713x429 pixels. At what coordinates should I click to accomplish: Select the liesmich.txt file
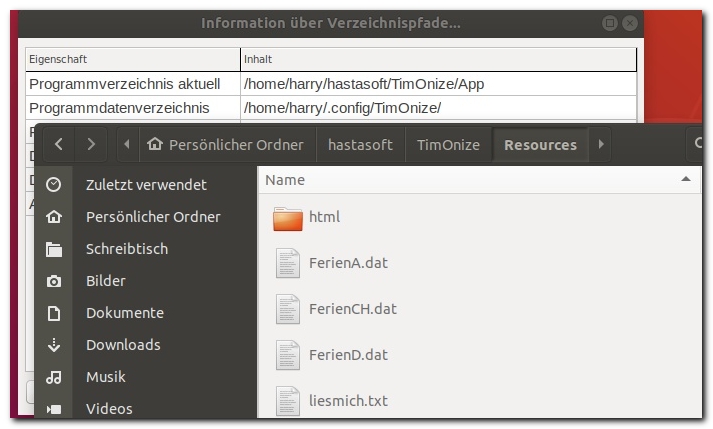point(348,401)
